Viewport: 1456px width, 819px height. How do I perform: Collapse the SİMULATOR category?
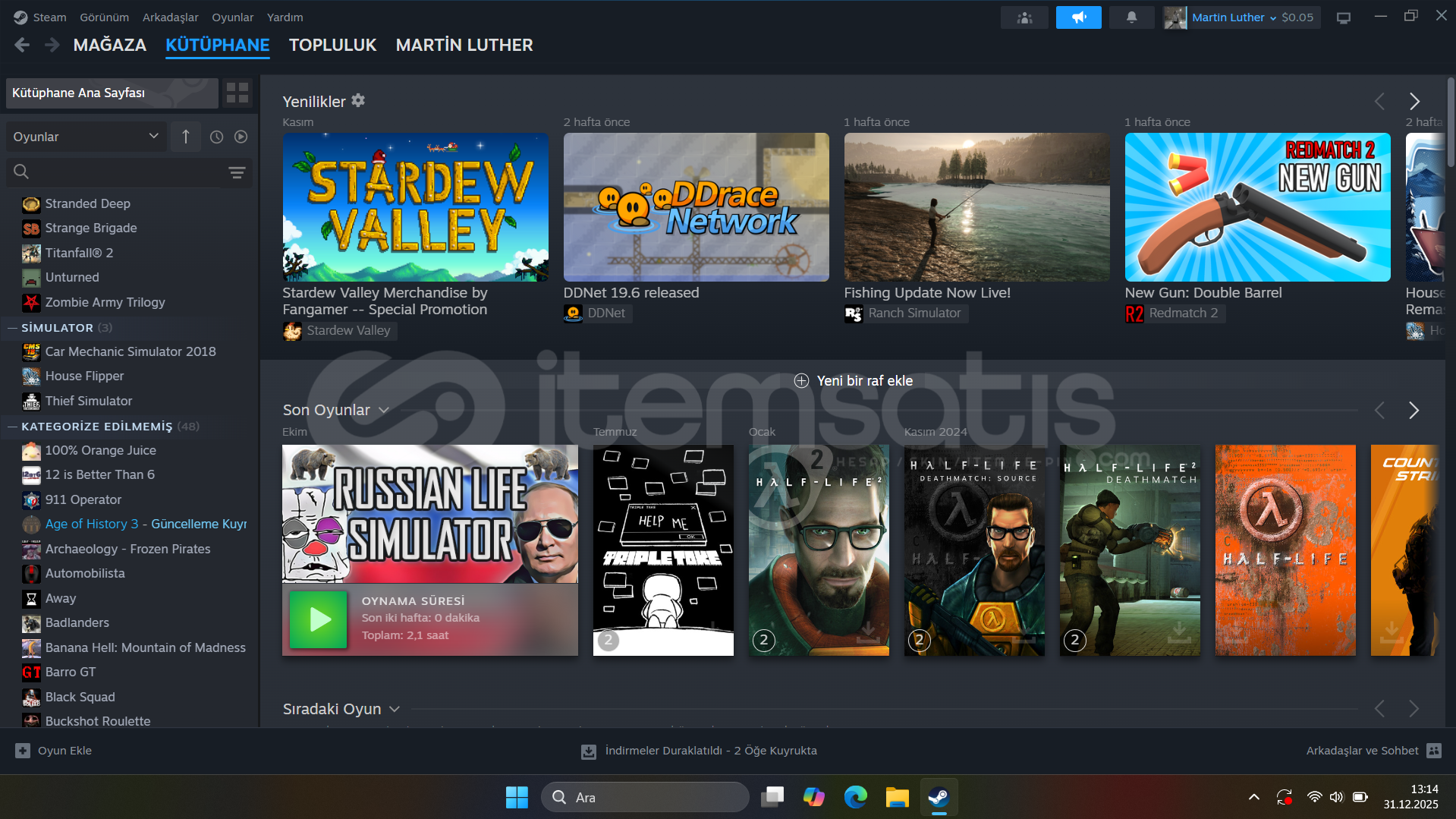tap(12, 328)
